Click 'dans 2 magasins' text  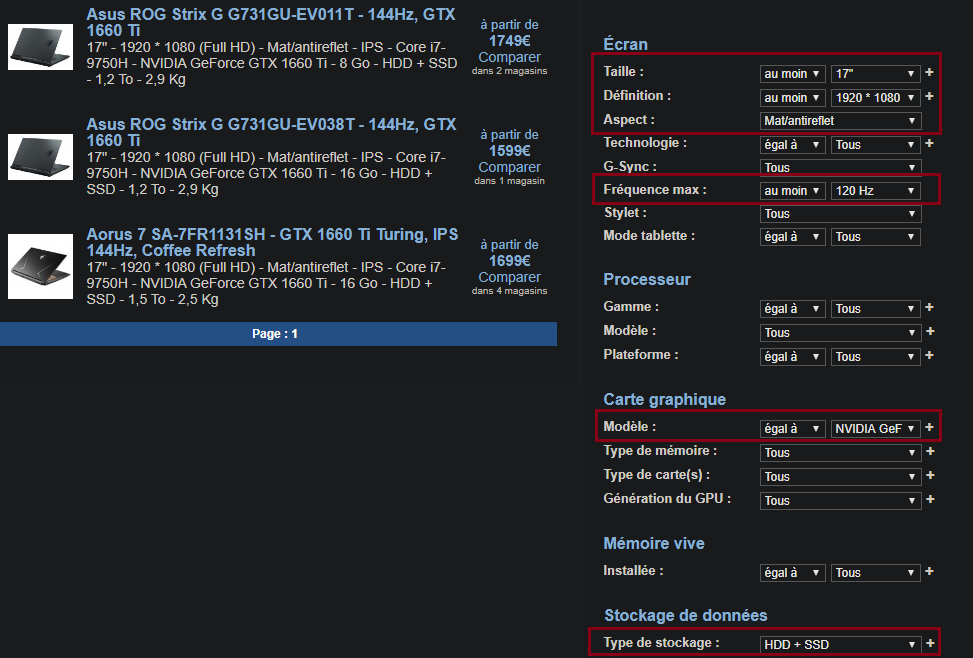(509, 71)
